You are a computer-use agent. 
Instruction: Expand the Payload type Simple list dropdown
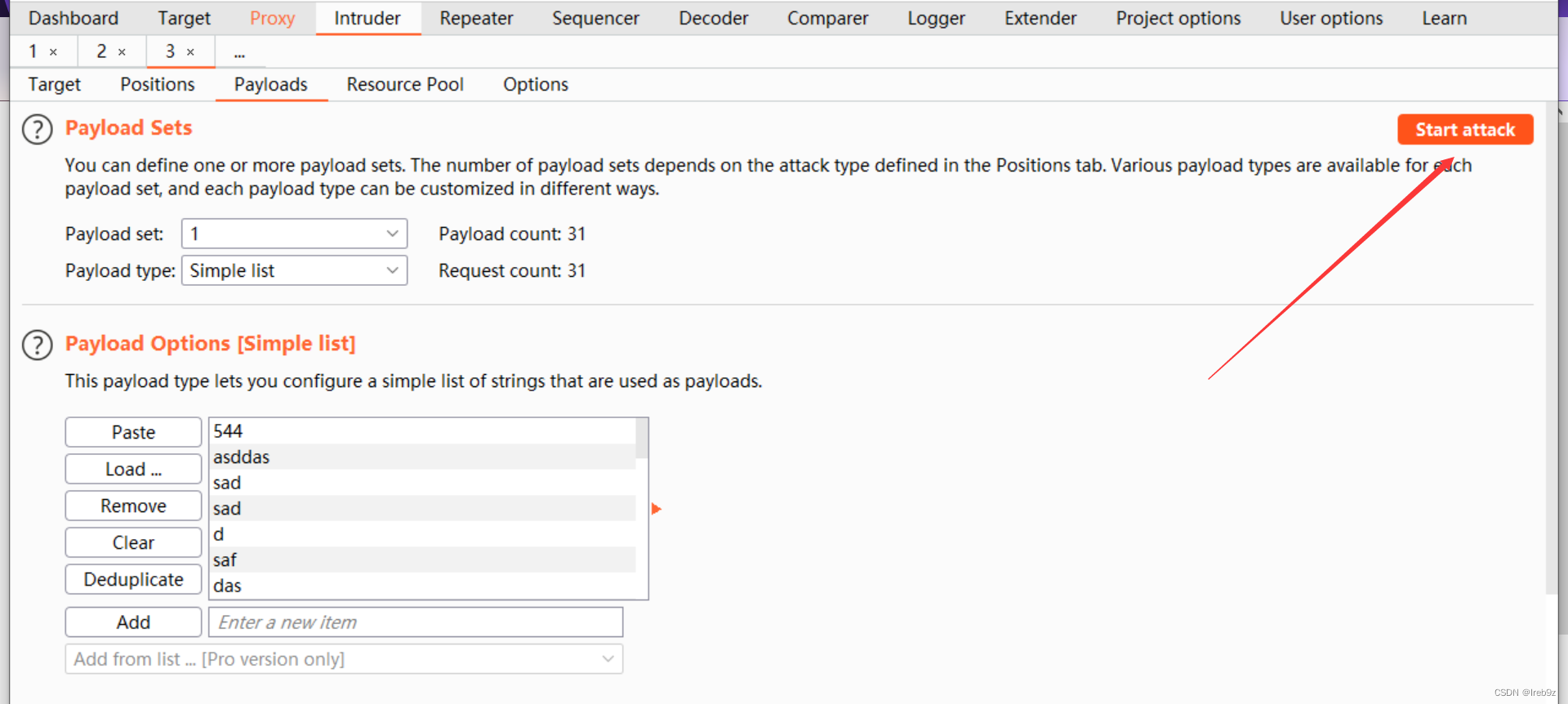294,270
